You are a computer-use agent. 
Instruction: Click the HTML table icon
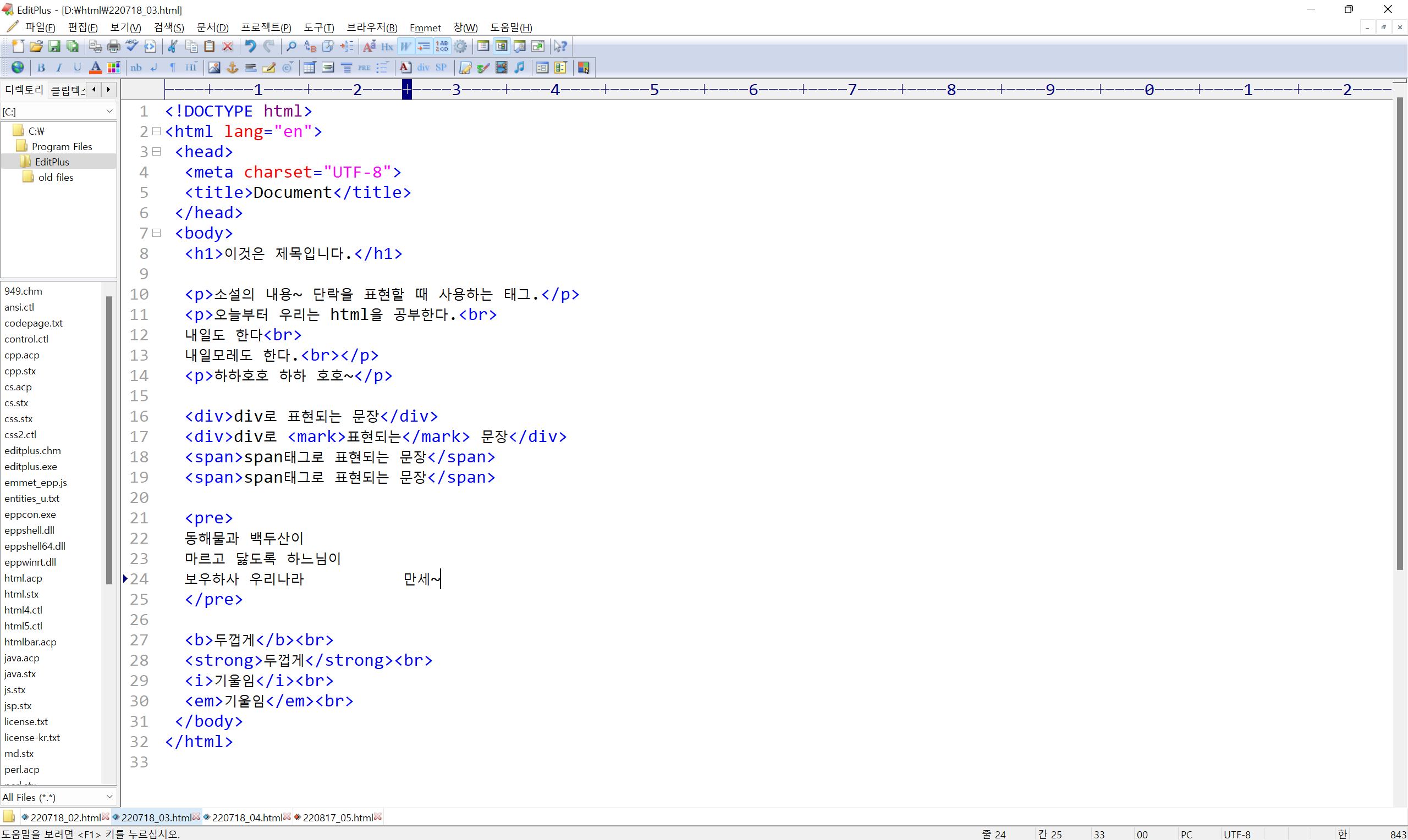[x=309, y=68]
